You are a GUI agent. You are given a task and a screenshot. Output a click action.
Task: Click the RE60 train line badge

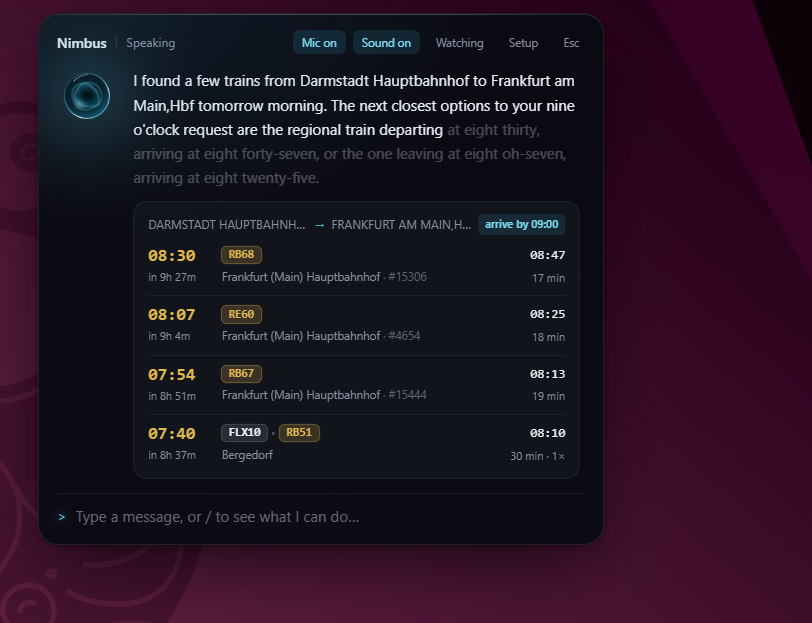pos(241,314)
